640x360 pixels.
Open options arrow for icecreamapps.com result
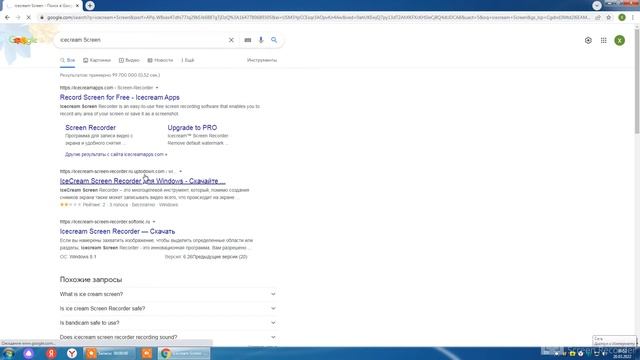[x=157, y=88]
